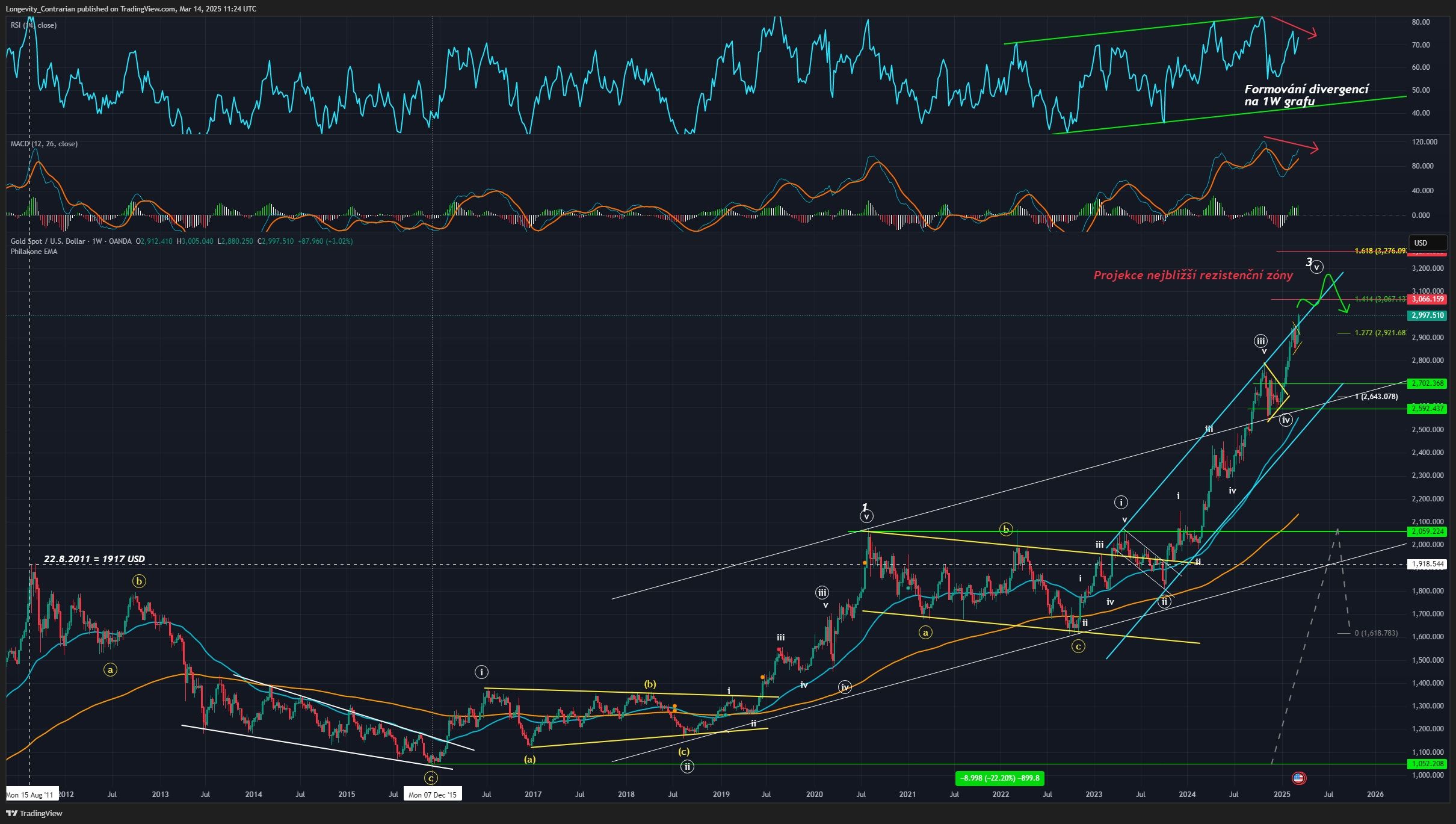Image resolution: width=1456 pixels, height=824 pixels.
Task: Click the TradingView logo at bottom left
Action: coord(34,813)
